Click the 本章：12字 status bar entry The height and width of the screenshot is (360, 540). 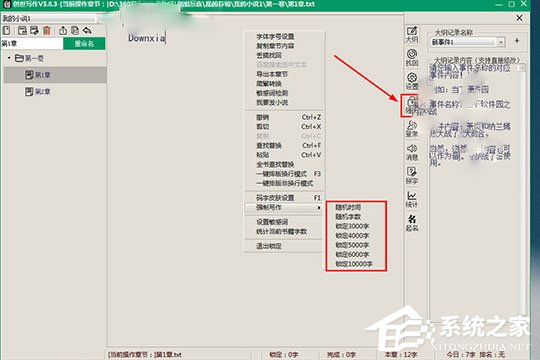coord(401,354)
